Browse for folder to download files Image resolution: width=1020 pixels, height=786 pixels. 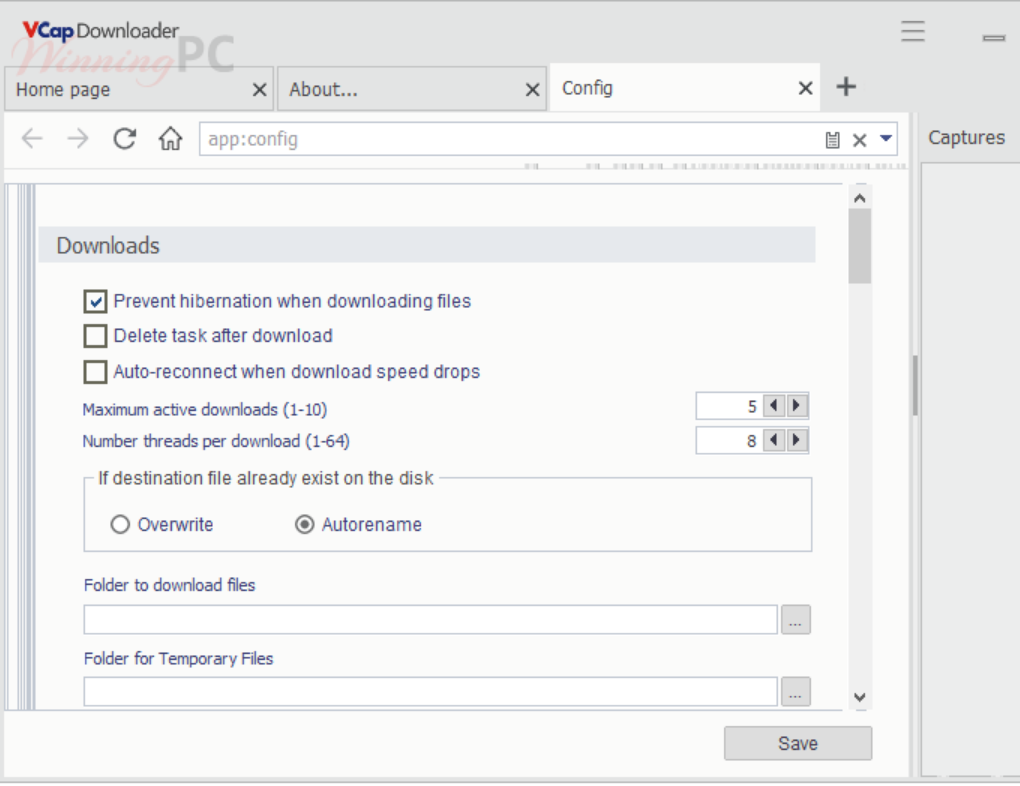point(795,620)
